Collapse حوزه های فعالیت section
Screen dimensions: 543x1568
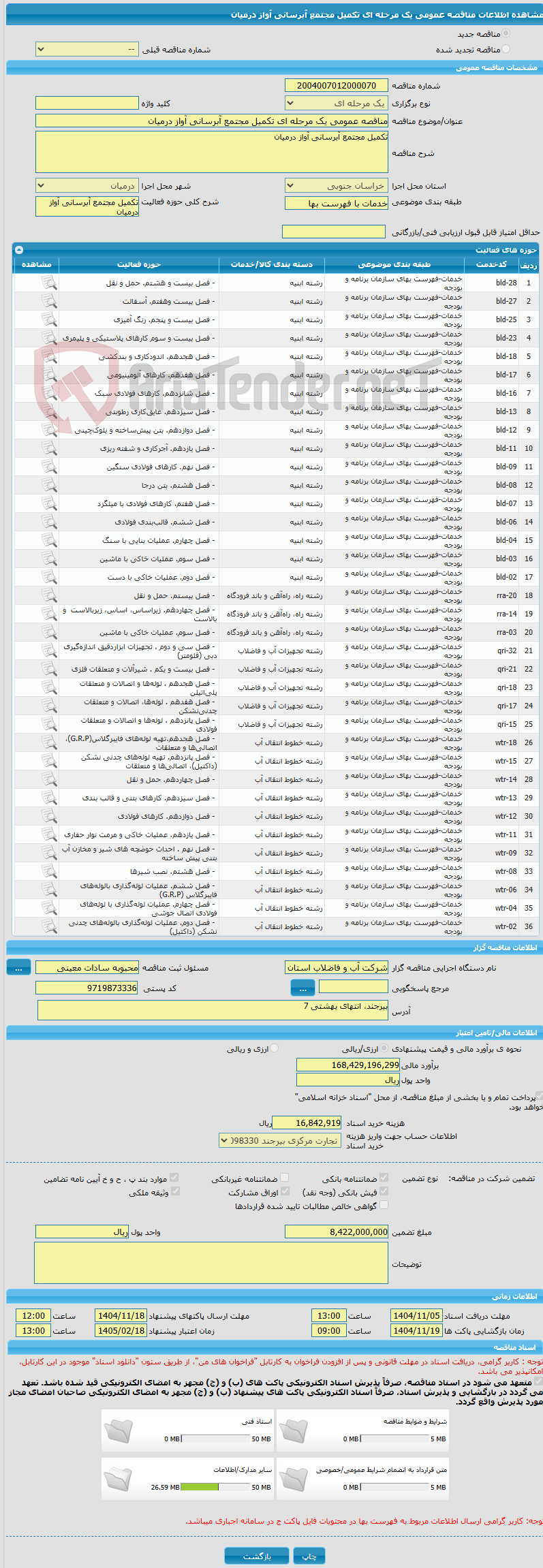[x=18, y=250]
